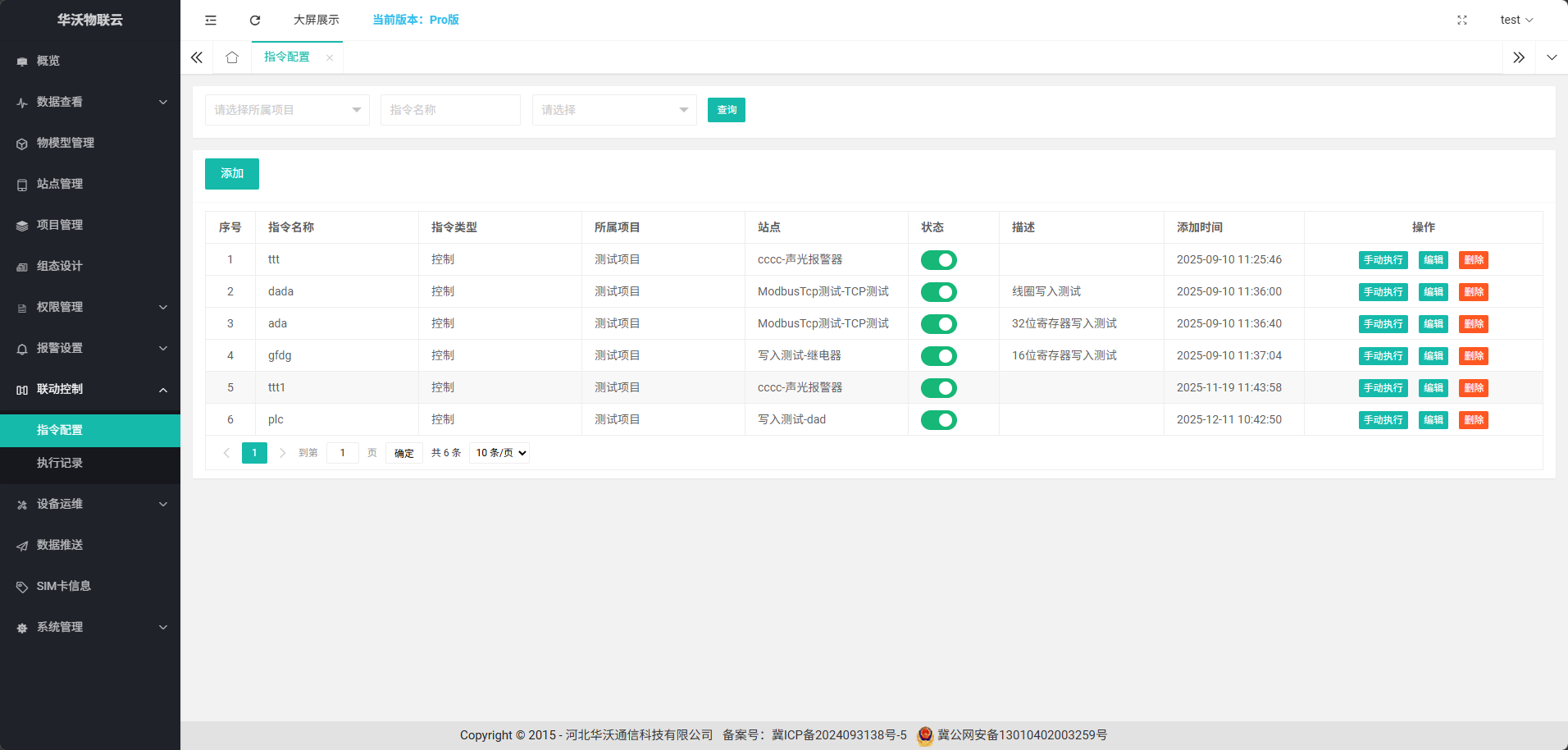1568x750 pixels.
Task: Open 执行记录 submenu item
Action: 60,463
